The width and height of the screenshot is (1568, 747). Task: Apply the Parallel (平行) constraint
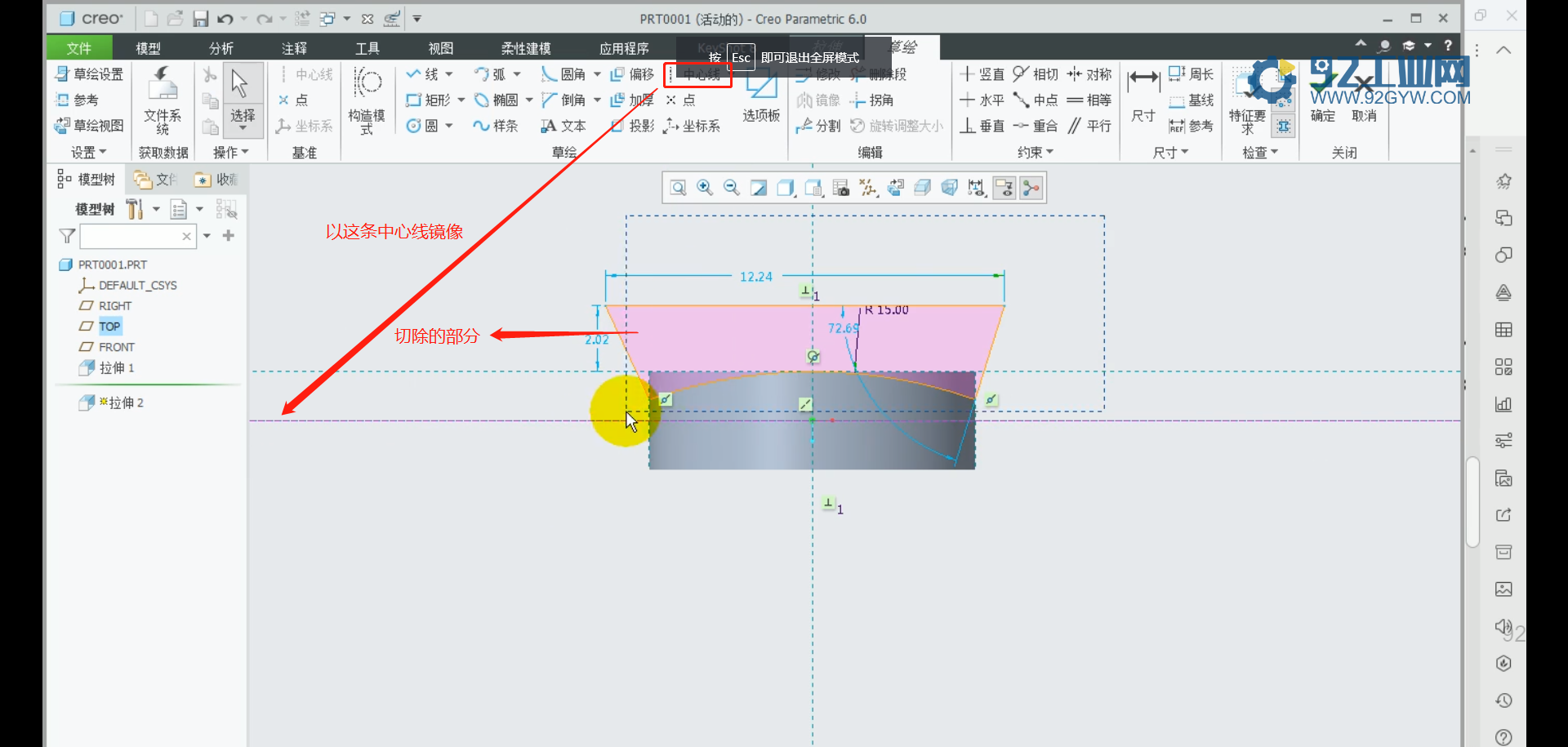(x=1089, y=126)
